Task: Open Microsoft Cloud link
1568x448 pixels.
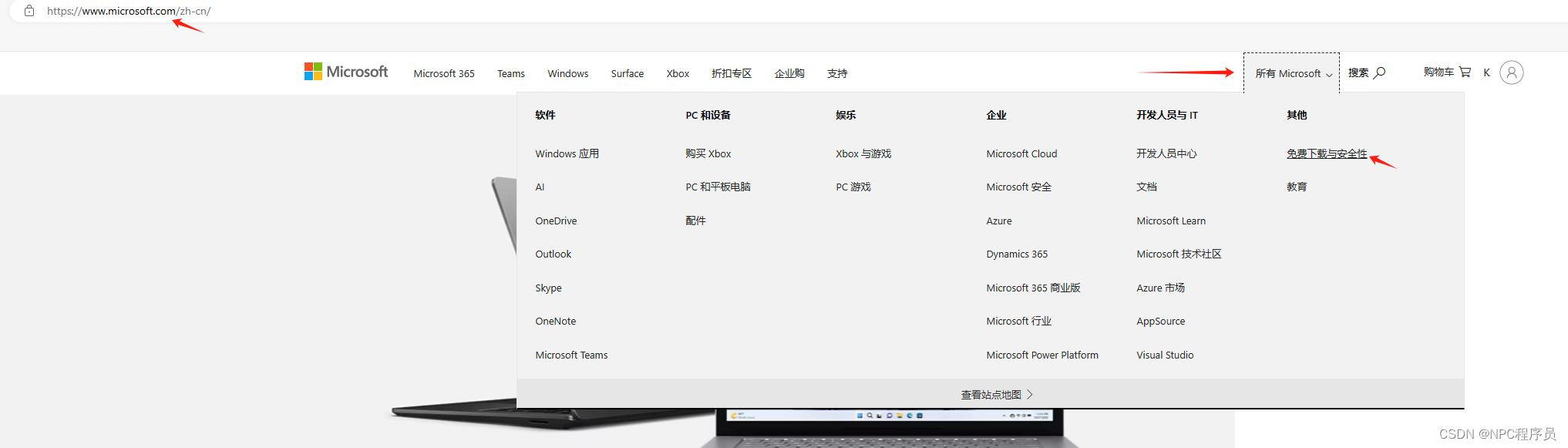Action: (1021, 153)
